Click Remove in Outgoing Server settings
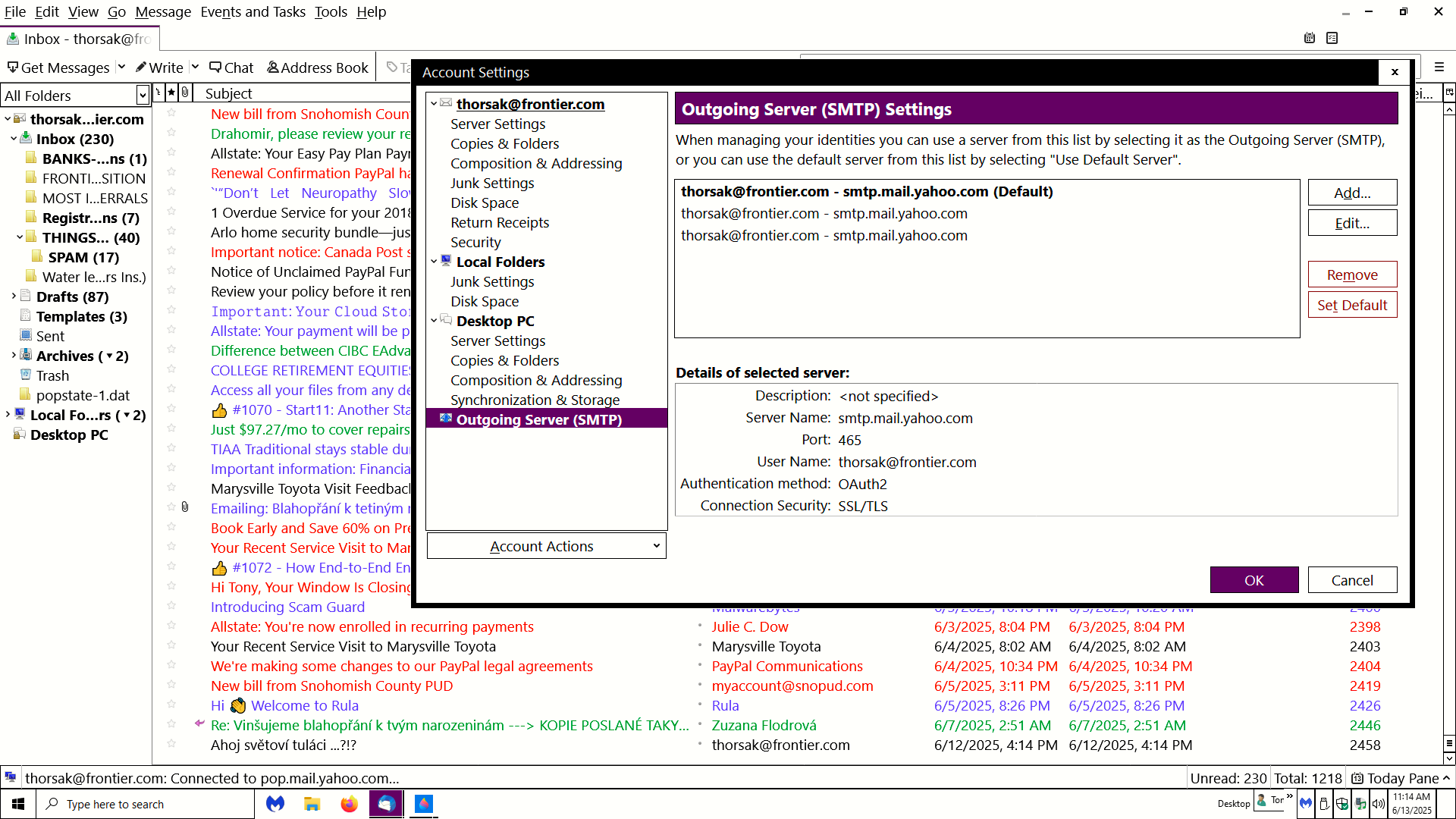1456x819 pixels. tap(1352, 275)
